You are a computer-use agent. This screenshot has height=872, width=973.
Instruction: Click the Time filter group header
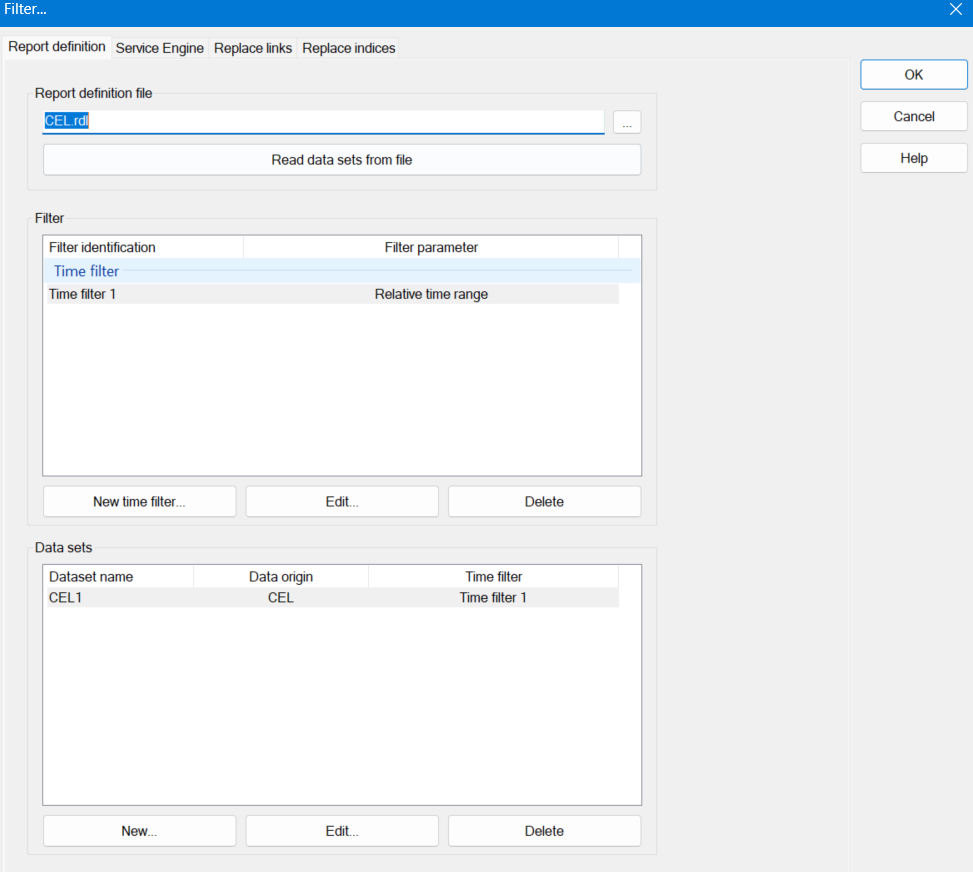341,271
